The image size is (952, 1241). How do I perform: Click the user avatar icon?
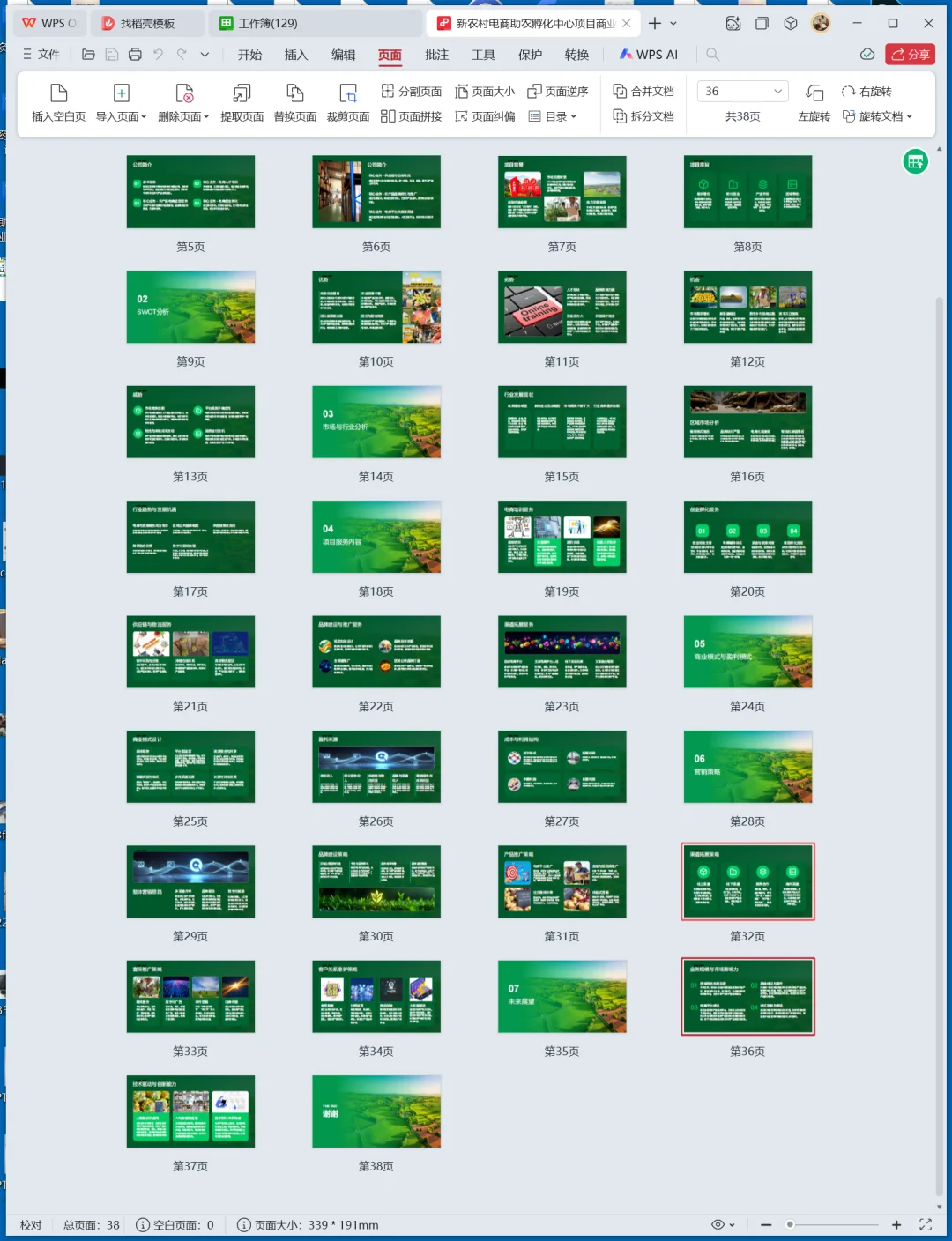(x=821, y=23)
